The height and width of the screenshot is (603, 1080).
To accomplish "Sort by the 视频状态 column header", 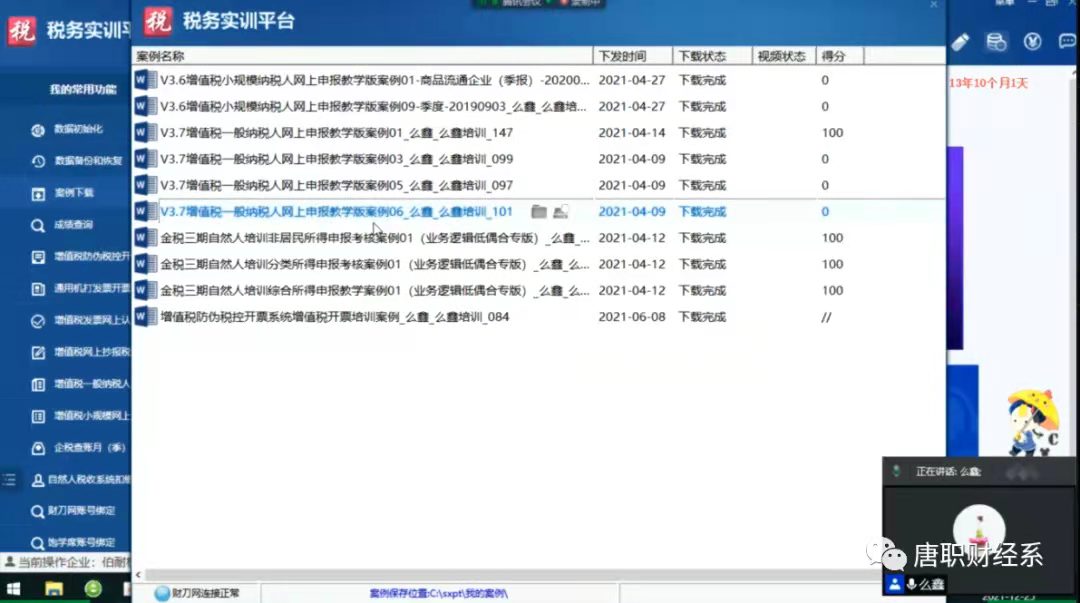I will pyautogui.click(x=784, y=56).
